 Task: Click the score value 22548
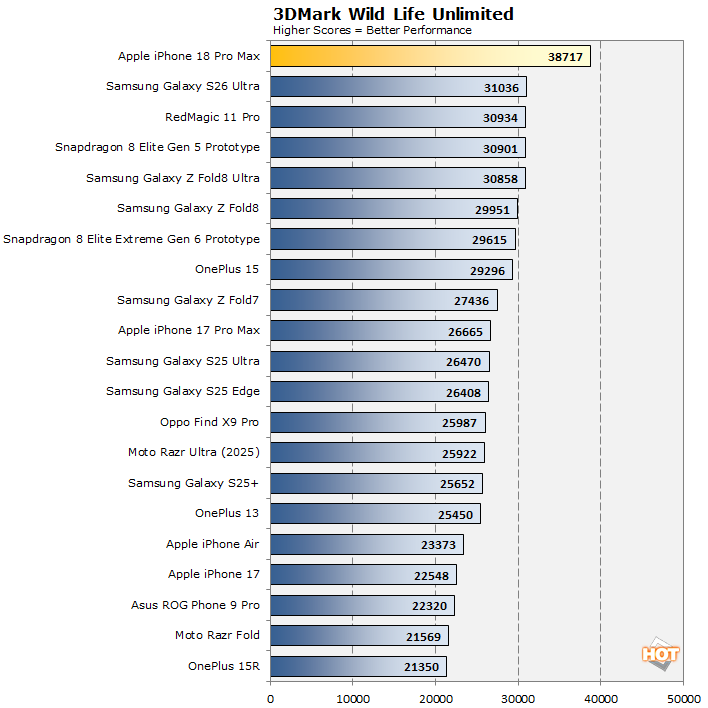point(431,575)
